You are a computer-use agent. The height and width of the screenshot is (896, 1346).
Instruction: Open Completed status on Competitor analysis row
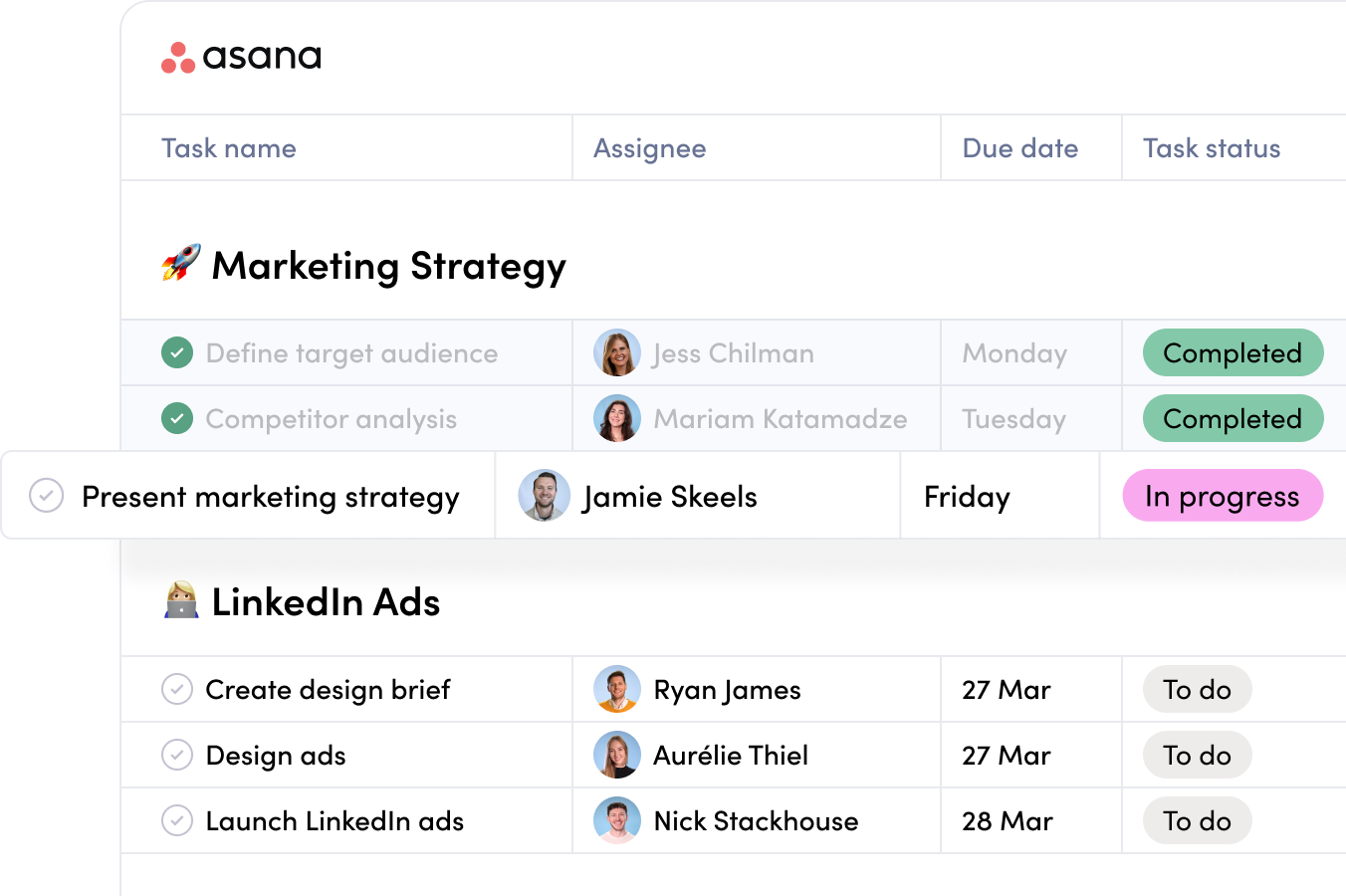(x=1232, y=419)
